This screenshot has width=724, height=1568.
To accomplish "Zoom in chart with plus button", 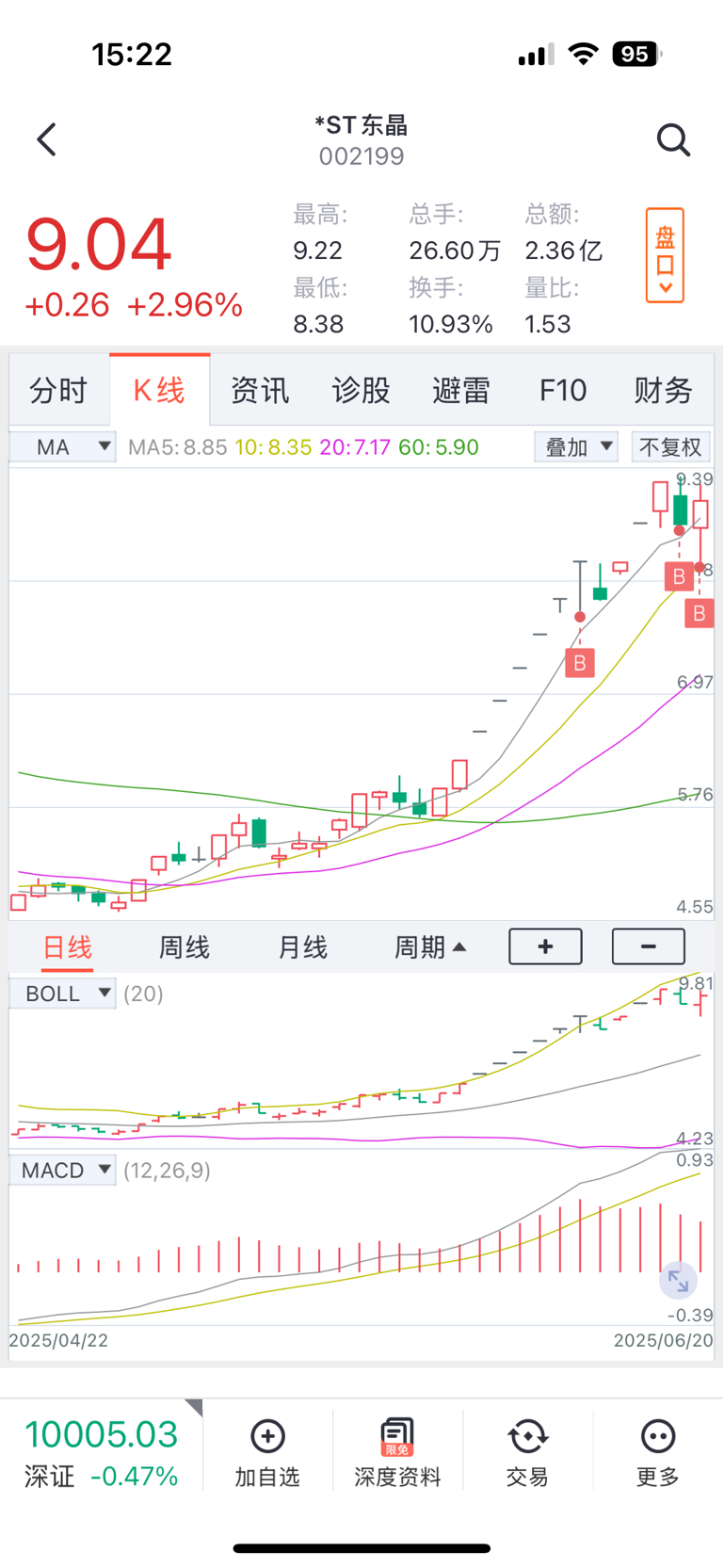I will tap(545, 946).
